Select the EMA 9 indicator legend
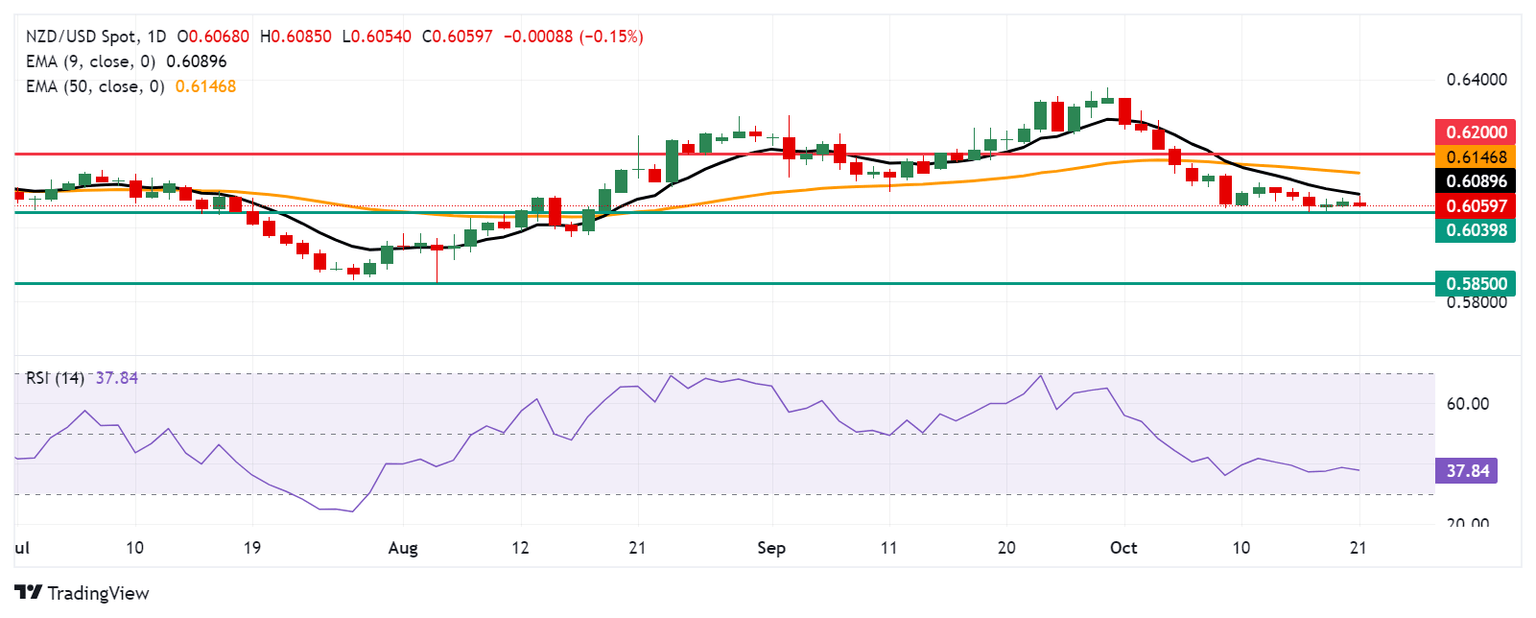Viewport: 1536px width, 618px height. click(88, 61)
